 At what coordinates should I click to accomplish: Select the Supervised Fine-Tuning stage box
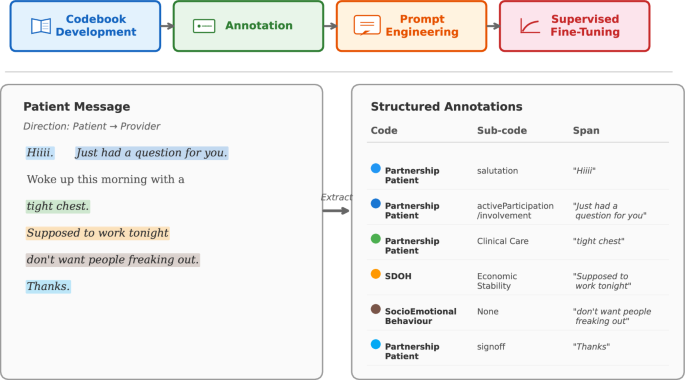pyautogui.click(x=574, y=26)
